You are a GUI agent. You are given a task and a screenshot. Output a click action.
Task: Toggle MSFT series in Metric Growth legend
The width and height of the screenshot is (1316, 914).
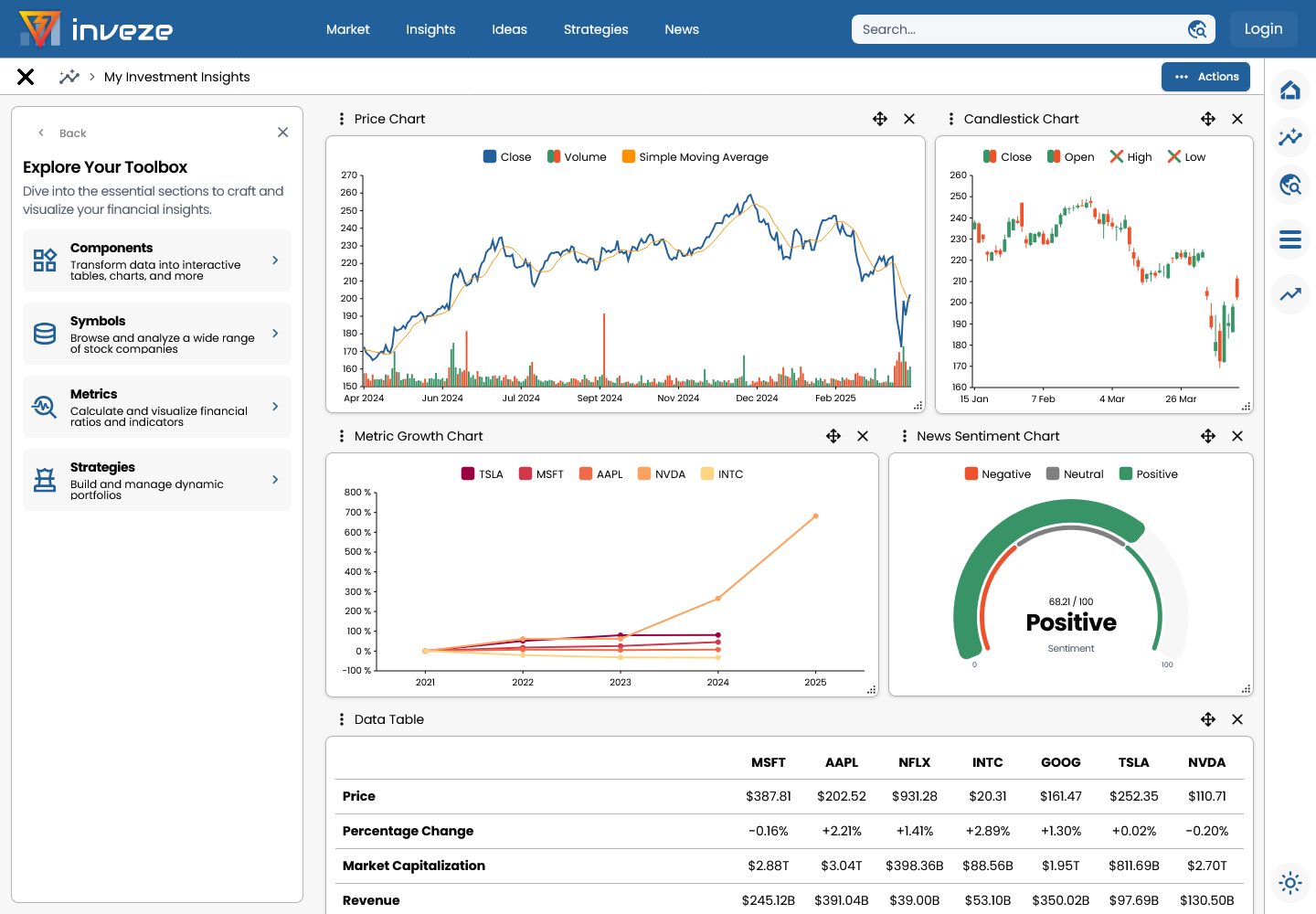coord(541,474)
